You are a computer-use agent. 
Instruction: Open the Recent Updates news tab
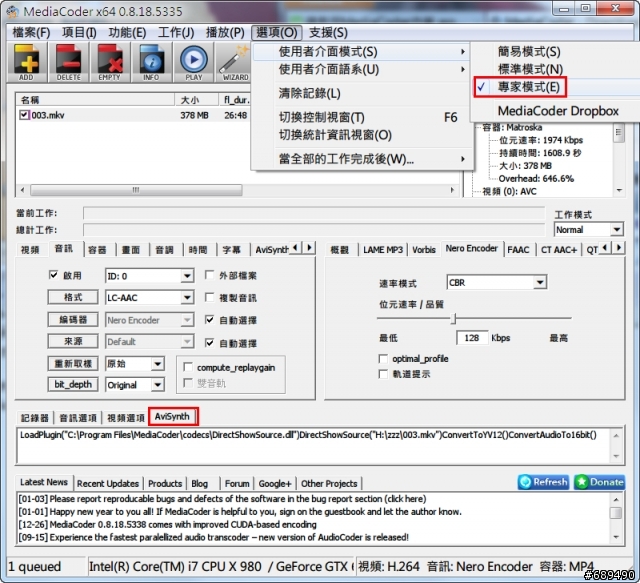(x=108, y=483)
